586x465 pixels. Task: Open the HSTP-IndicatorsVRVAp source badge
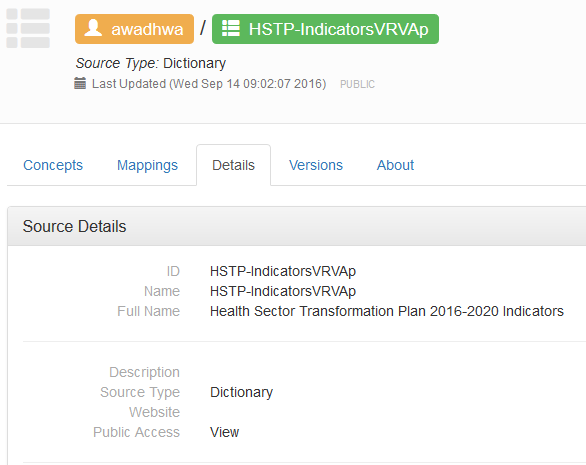(325, 29)
